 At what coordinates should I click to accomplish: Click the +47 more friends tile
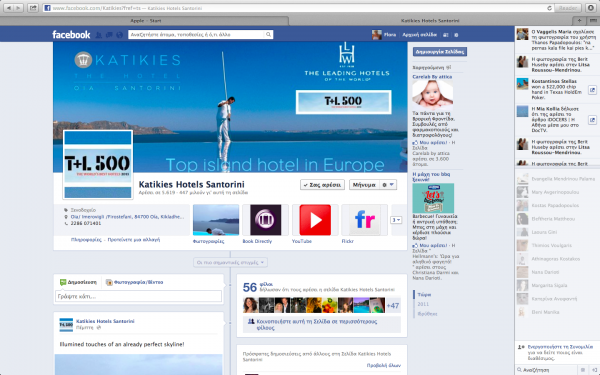393,305
